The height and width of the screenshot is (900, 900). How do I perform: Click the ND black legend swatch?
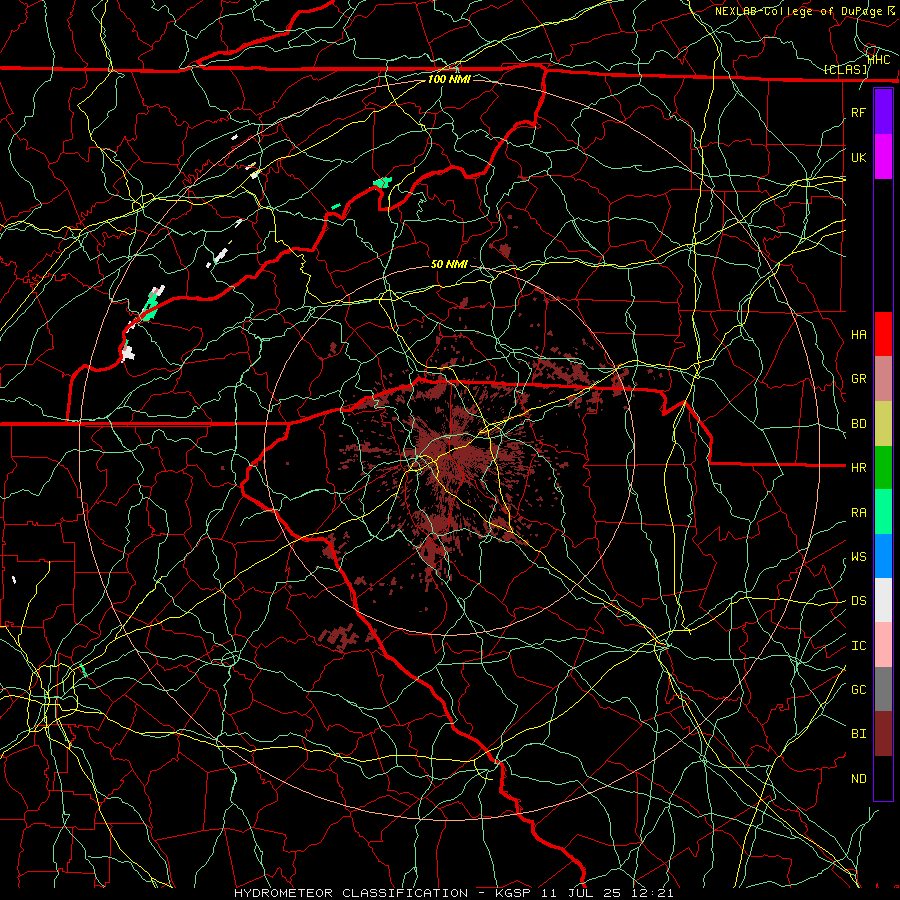coord(883,778)
